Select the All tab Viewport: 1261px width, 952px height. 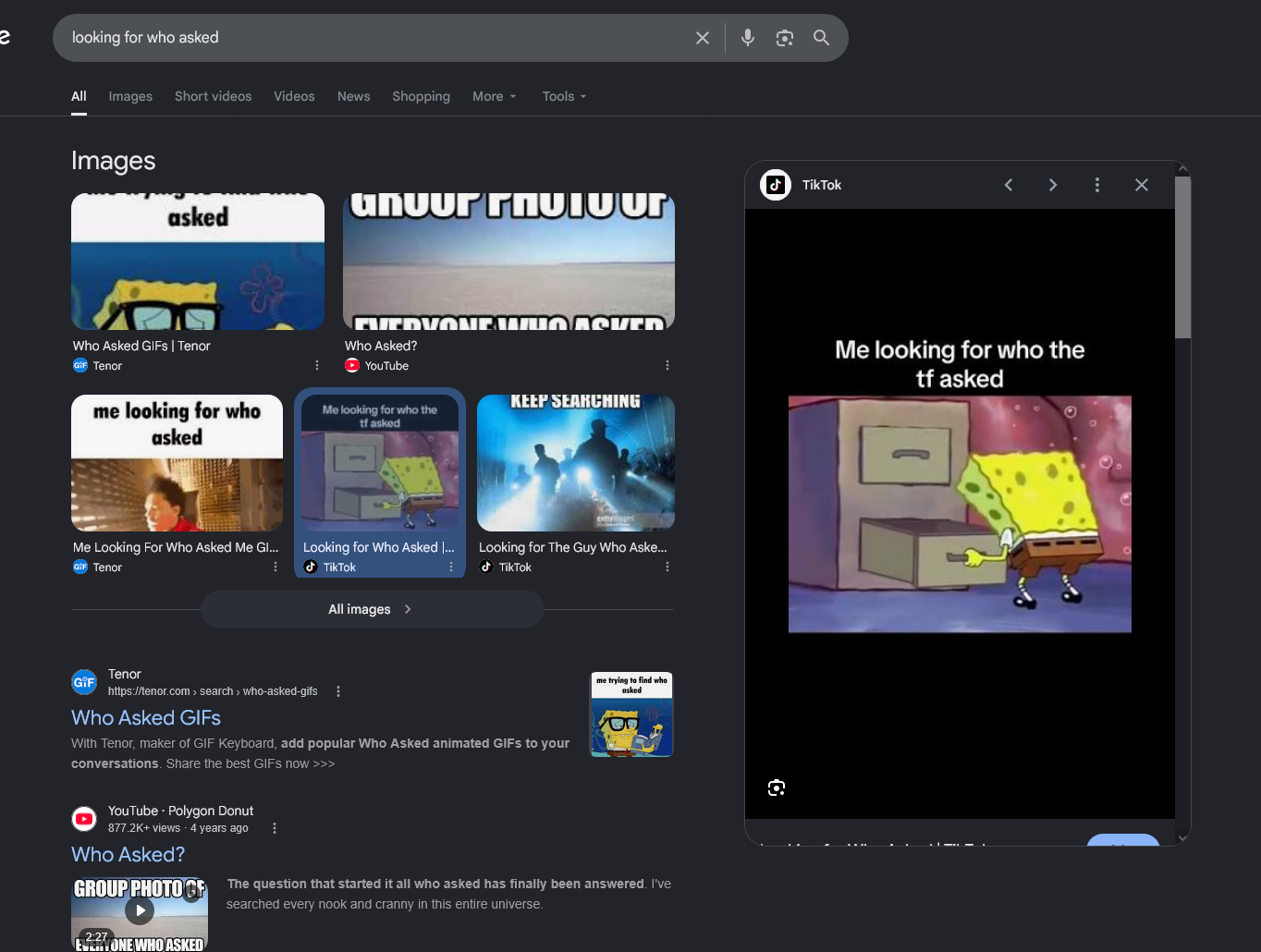(x=79, y=96)
